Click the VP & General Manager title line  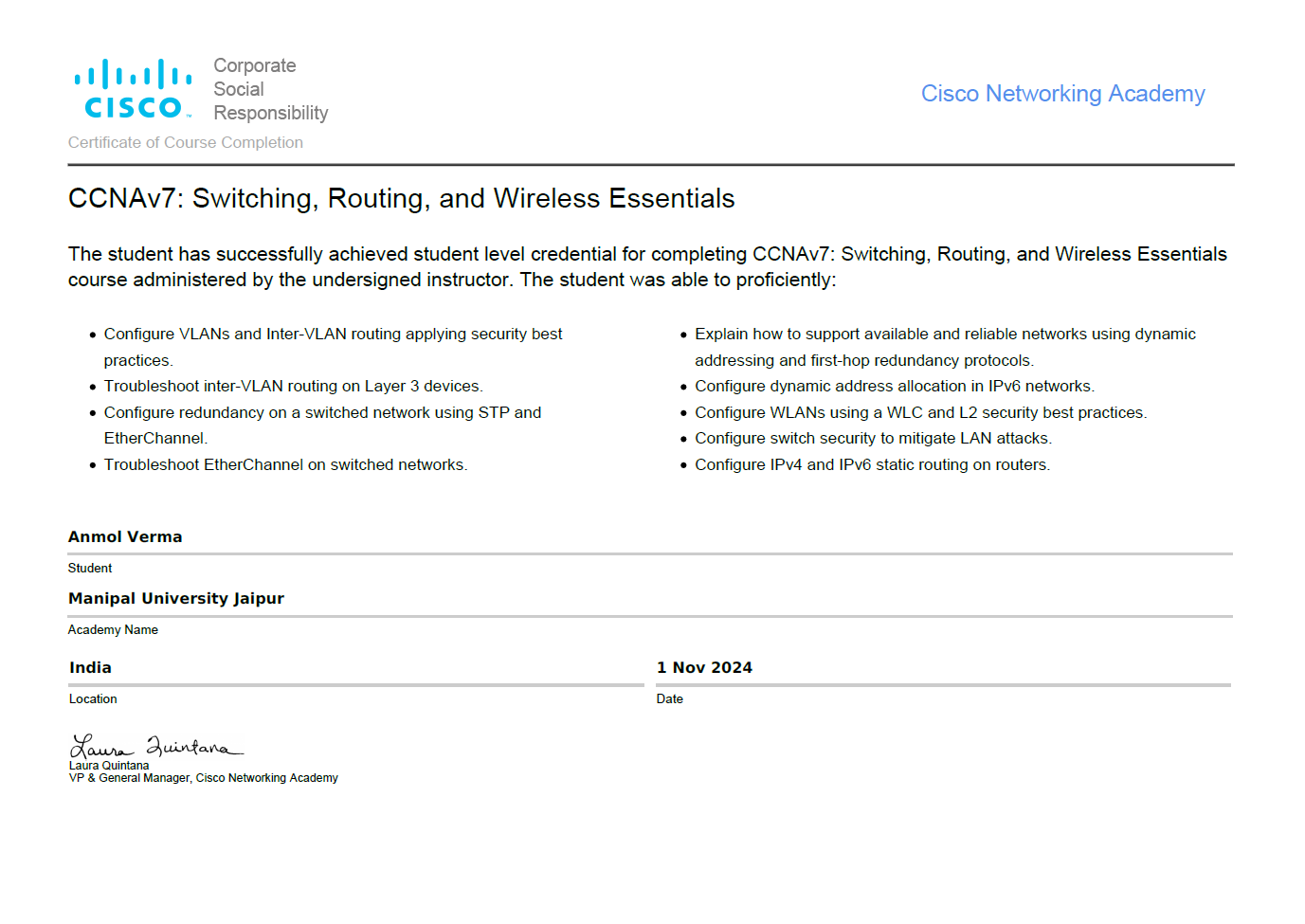point(203,778)
